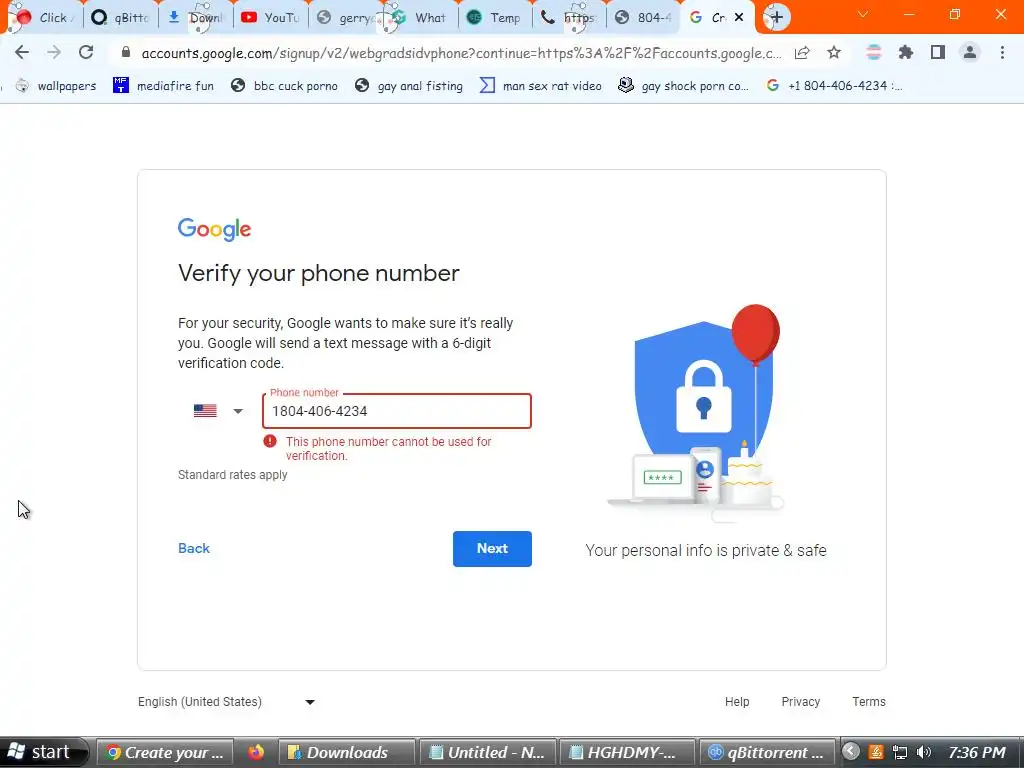The image size is (1024, 768).
Task: Open a new tab with the plus button
Action: pos(776,17)
